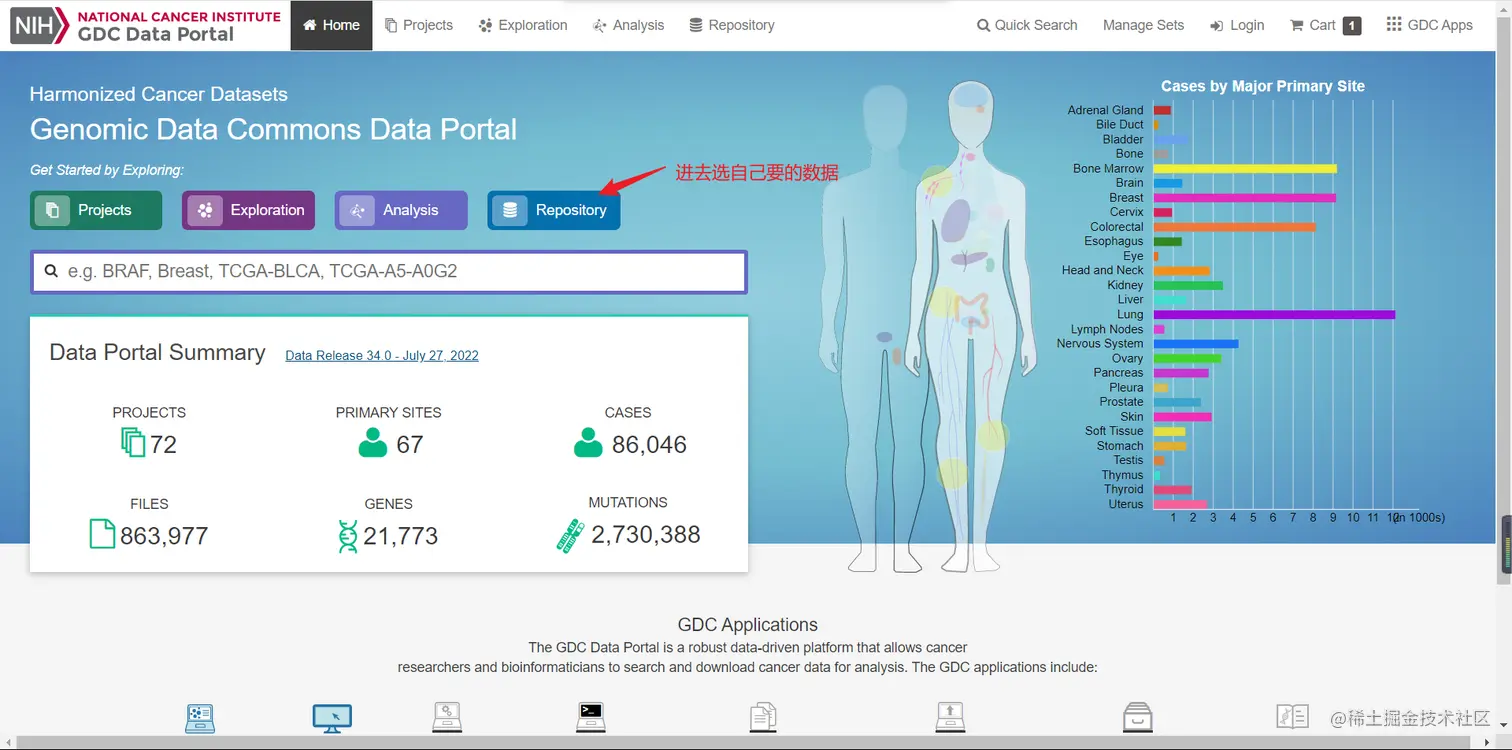Click the Nervous System bar in chart

click(x=1196, y=343)
